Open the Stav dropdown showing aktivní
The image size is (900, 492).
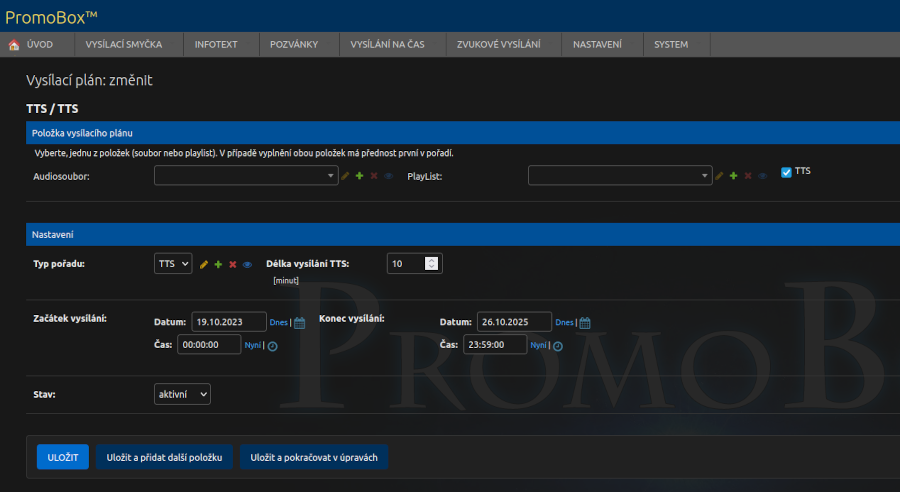click(x=183, y=394)
